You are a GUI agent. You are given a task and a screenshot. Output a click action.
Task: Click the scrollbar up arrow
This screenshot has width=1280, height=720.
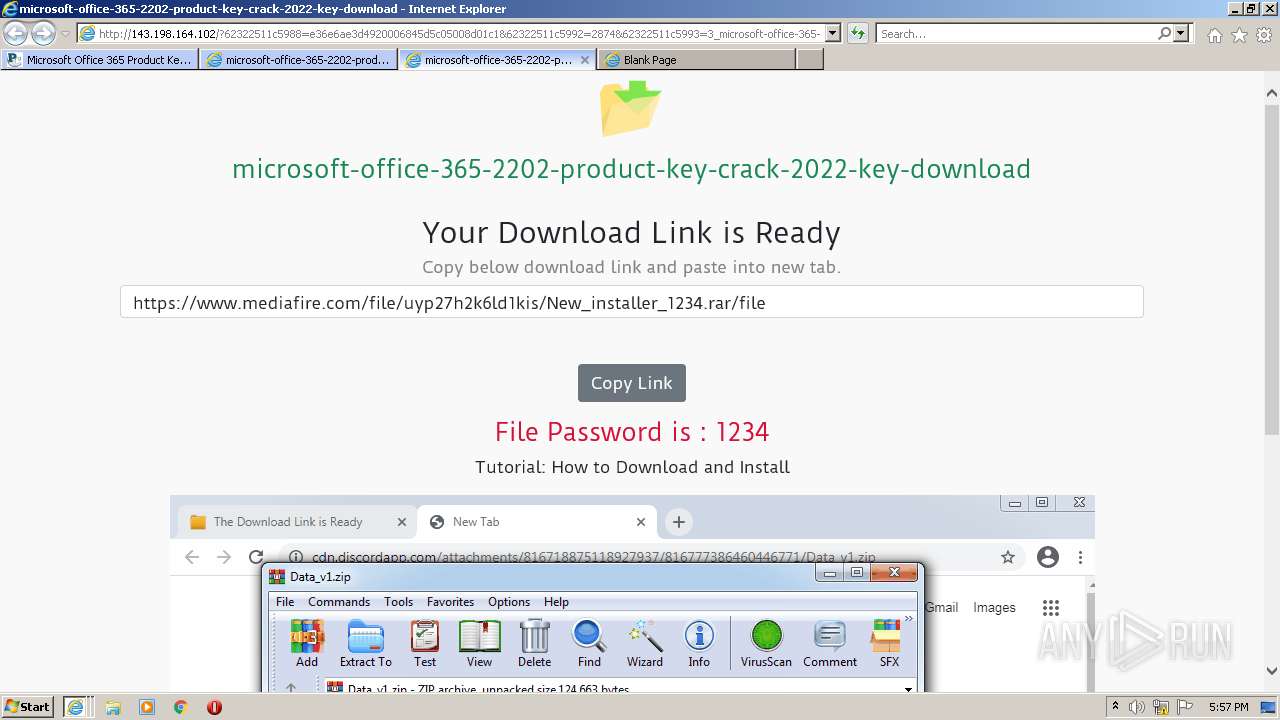click(1271, 93)
